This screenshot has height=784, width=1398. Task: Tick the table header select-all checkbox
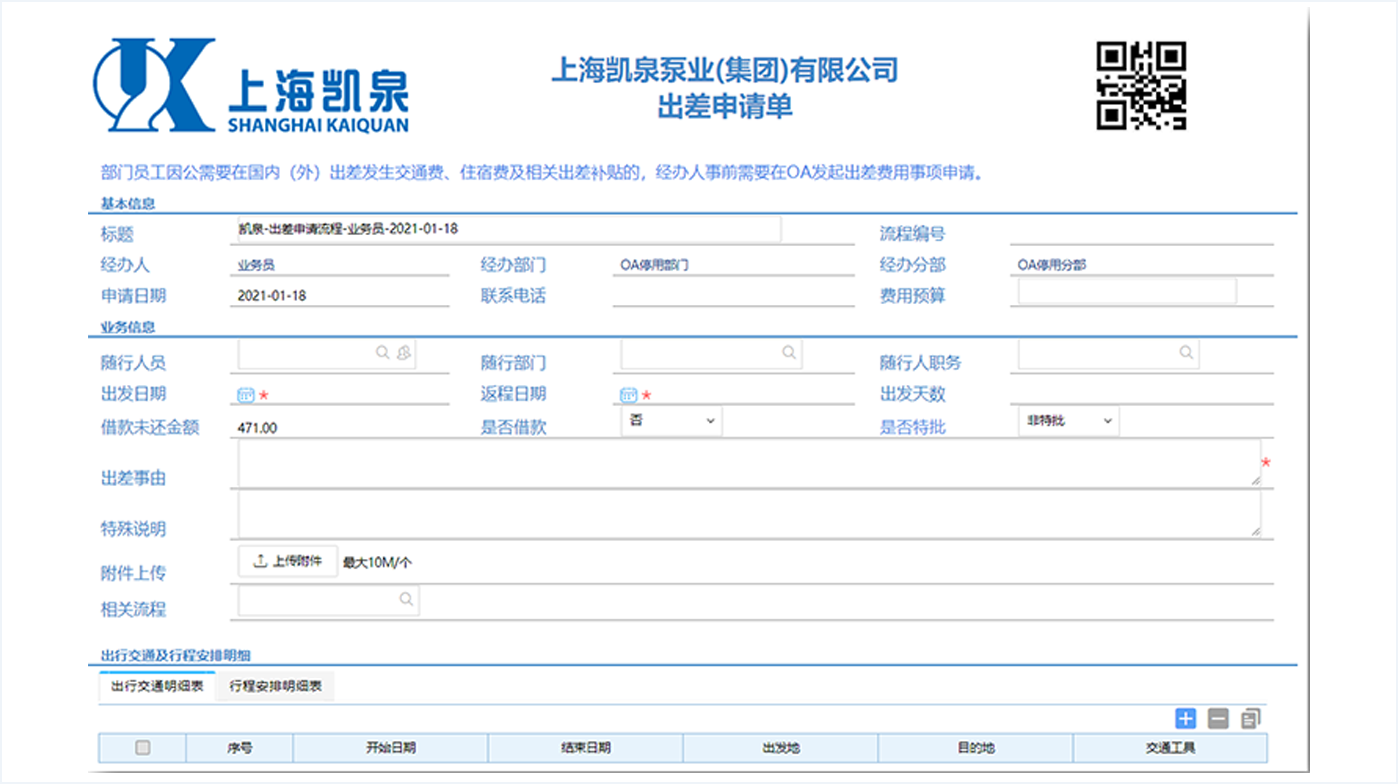pos(142,747)
